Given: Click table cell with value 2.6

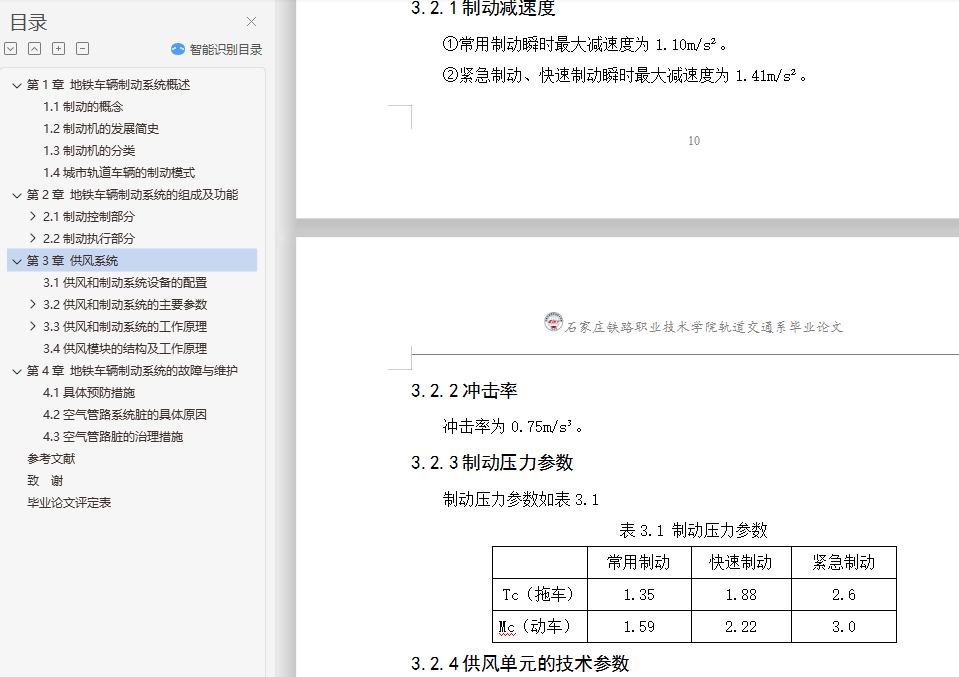Looking at the screenshot, I should pos(843,594).
